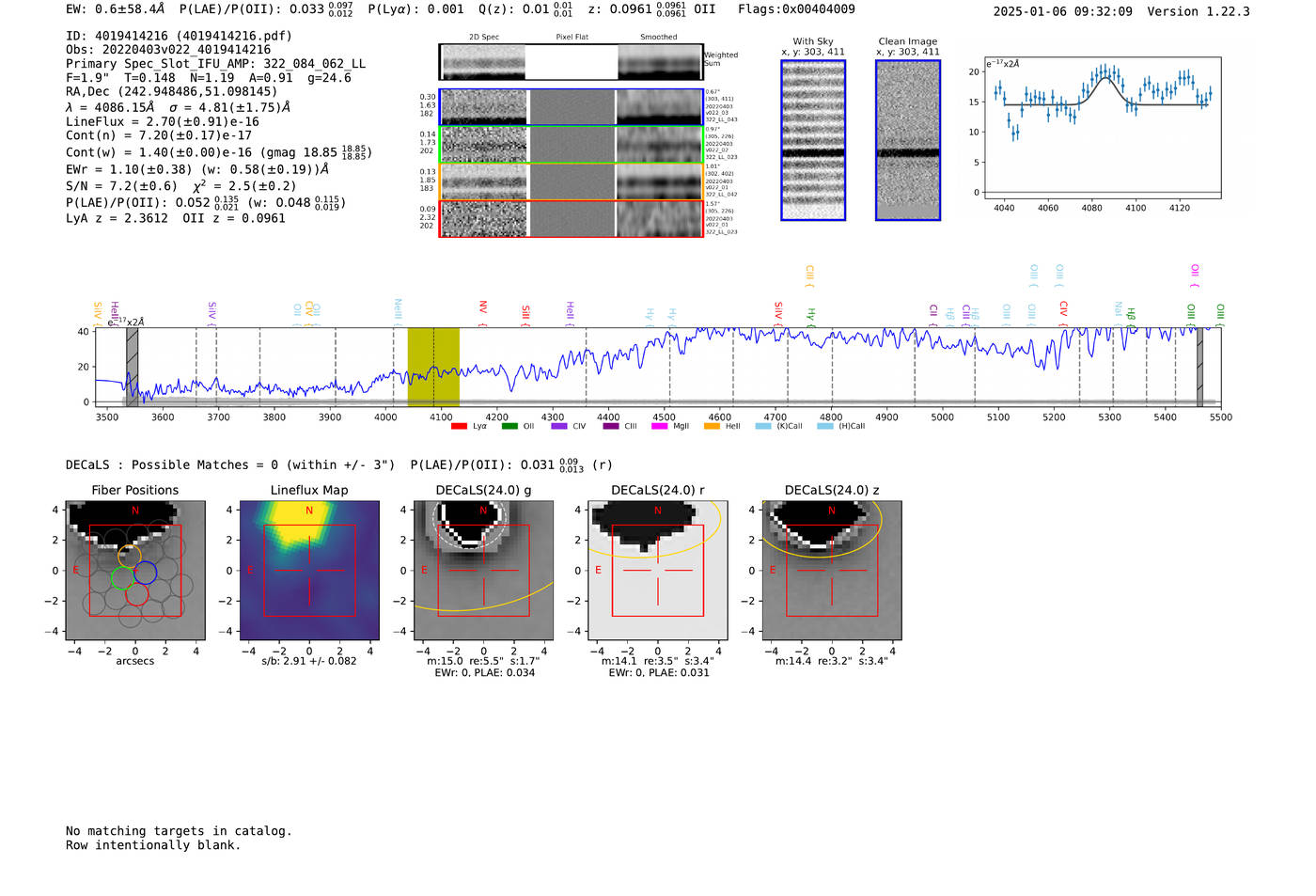Click 'Primary Spec_Slot_IFU_AMP: 322_084_062_LL'
1316x896 pixels.
point(215,64)
